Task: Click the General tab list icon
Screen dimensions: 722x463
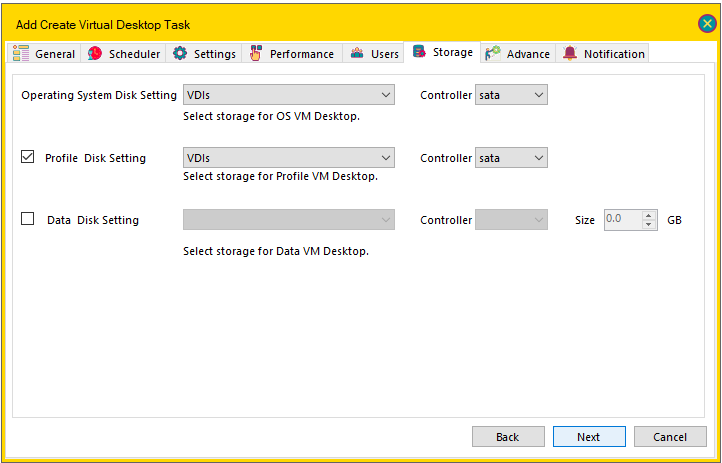Action: (21, 53)
